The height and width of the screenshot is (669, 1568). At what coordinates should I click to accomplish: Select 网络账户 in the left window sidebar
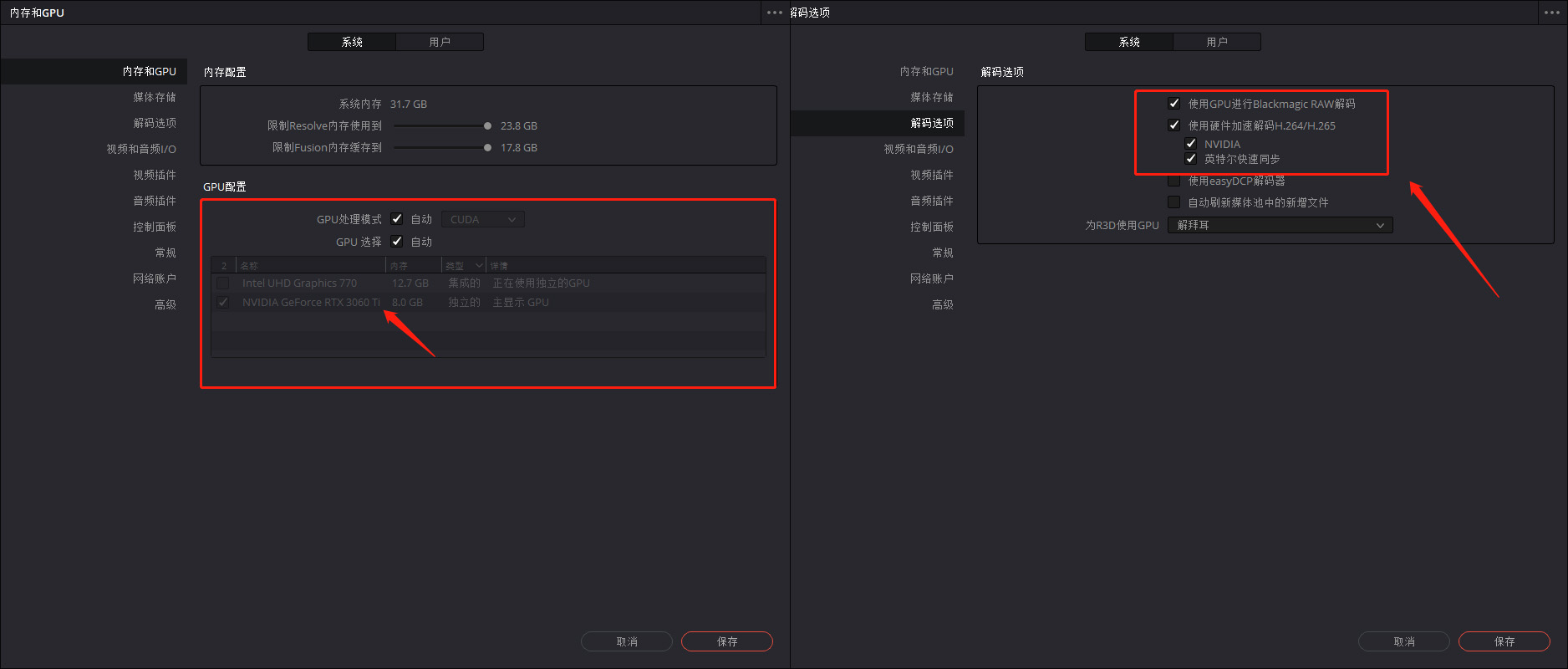click(x=155, y=278)
